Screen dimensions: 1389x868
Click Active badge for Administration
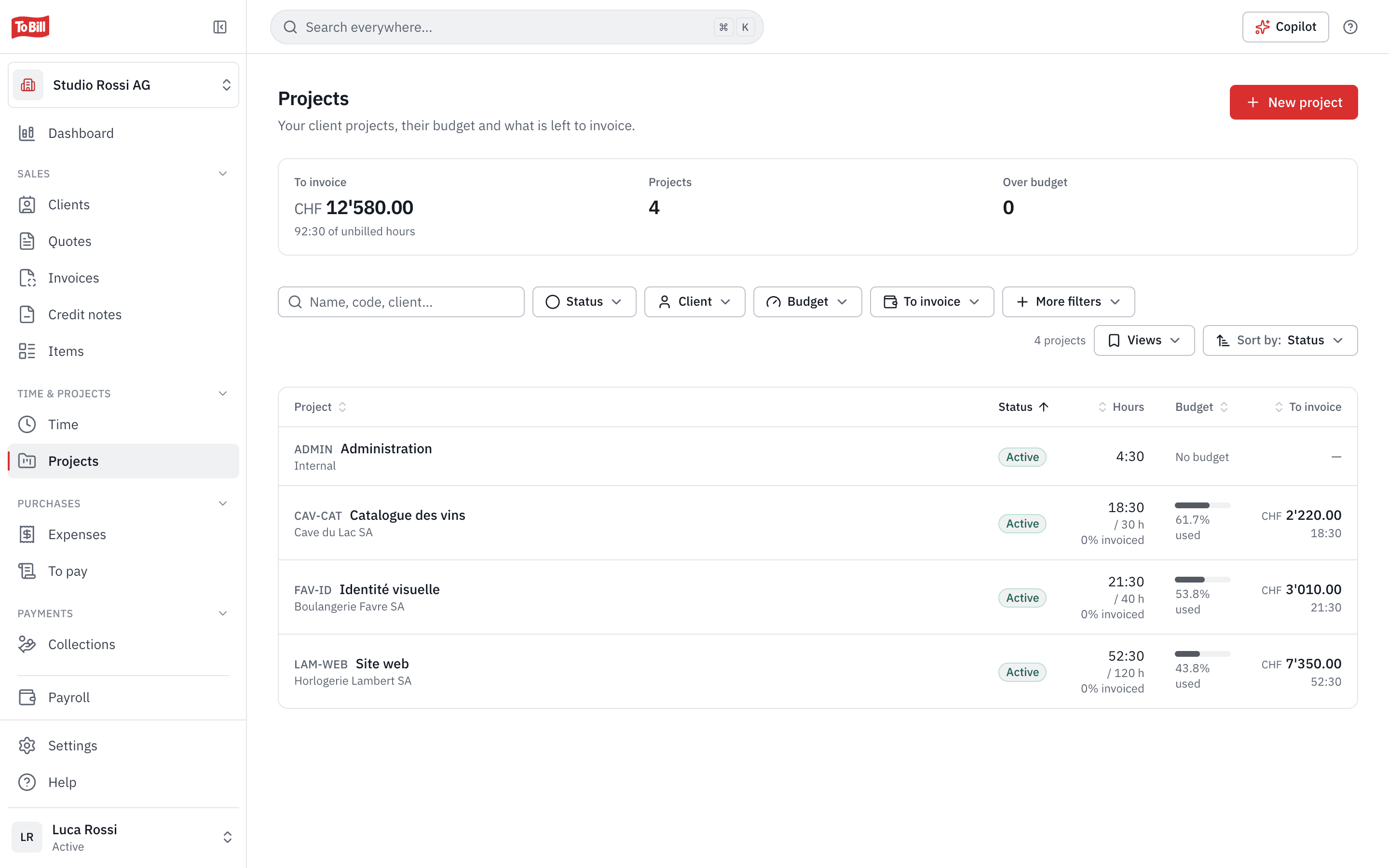pos(1022,457)
